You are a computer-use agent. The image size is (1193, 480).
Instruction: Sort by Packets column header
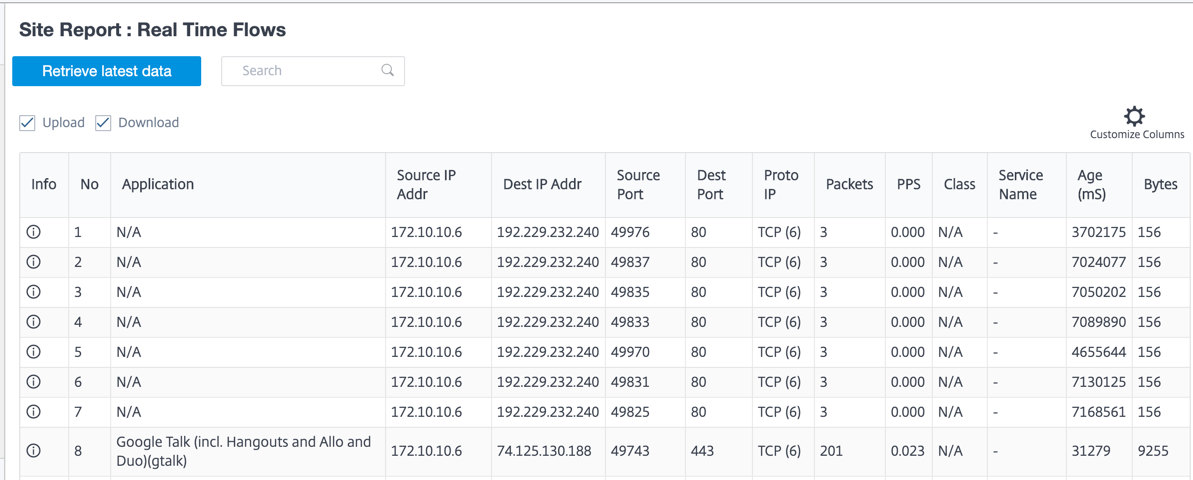[849, 185]
